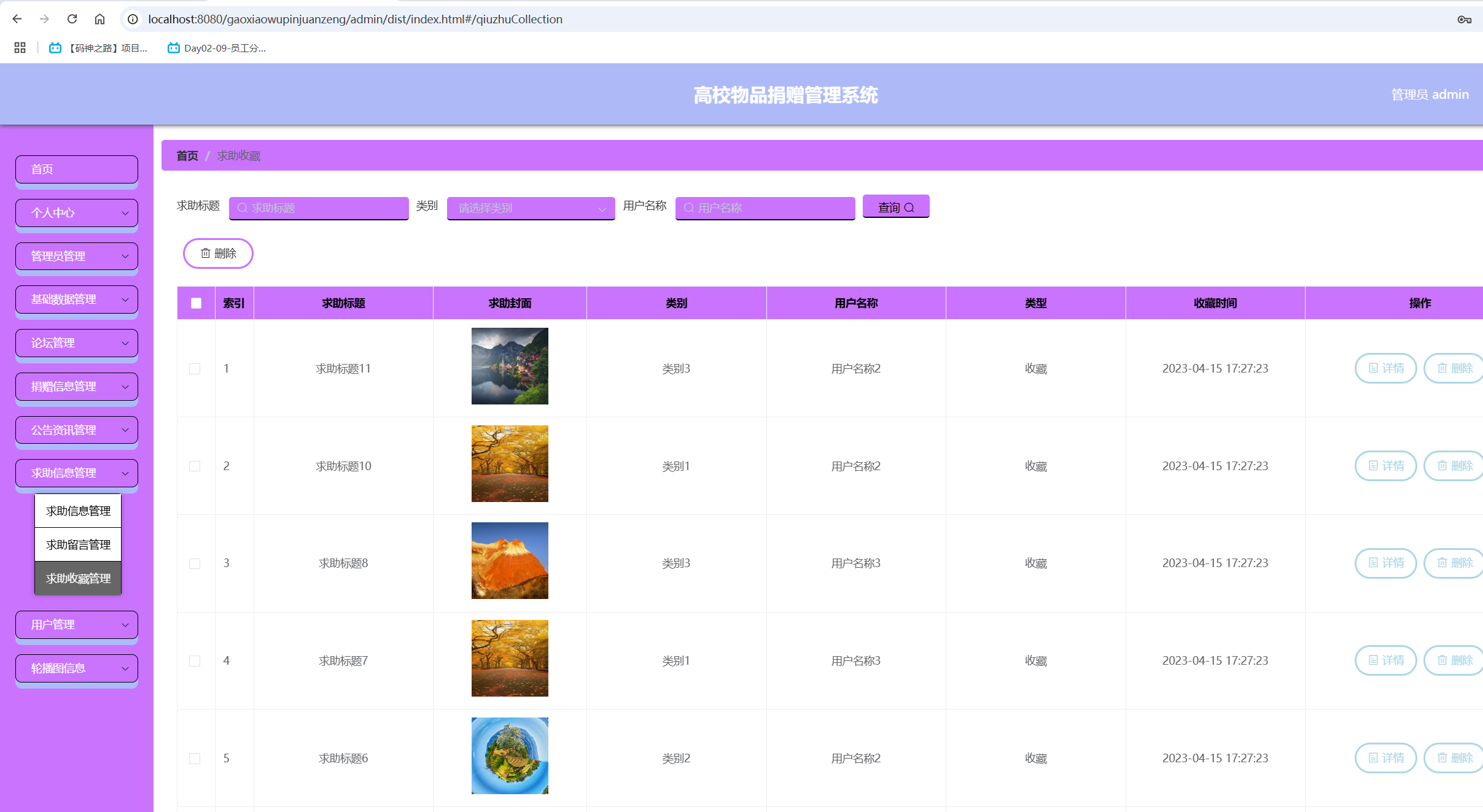View 详情 for 求助标题6
Image resolution: width=1483 pixels, height=812 pixels.
point(1385,758)
